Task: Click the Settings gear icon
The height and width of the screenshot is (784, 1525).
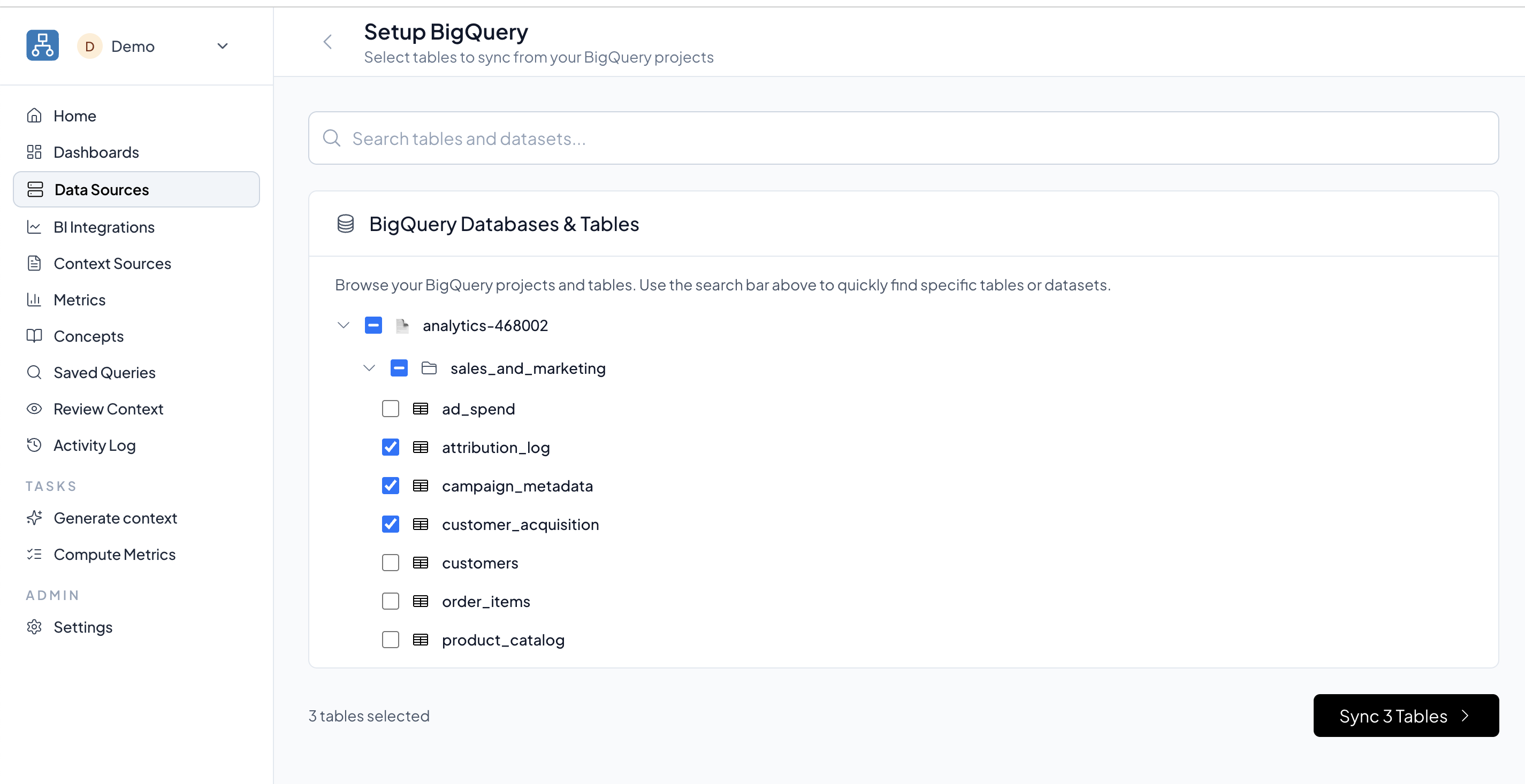Action: point(34,627)
